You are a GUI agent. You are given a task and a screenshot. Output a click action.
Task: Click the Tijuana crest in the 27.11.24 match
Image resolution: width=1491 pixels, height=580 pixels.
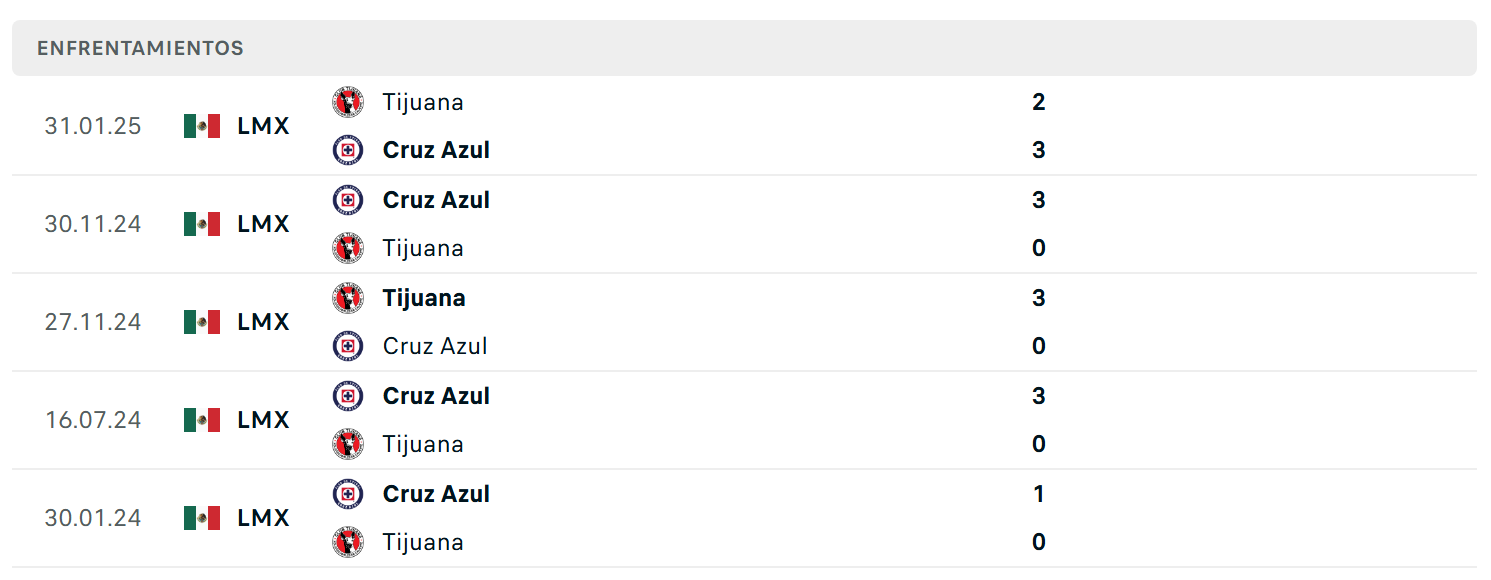point(348,298)
